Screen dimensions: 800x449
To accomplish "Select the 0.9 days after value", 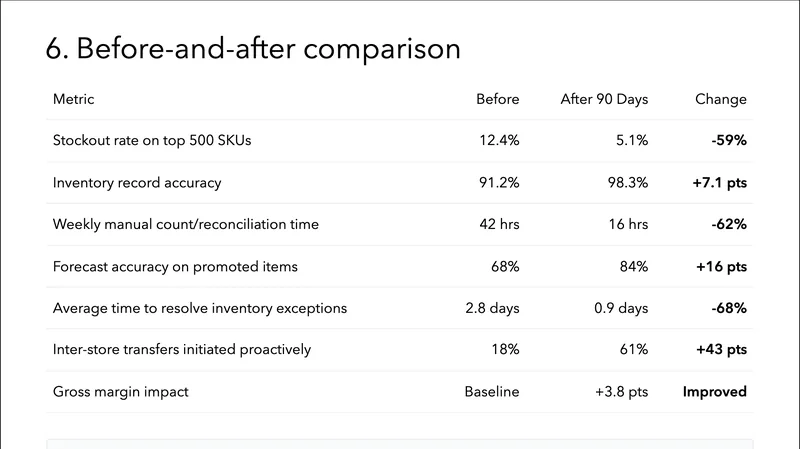I will (619, 308).
